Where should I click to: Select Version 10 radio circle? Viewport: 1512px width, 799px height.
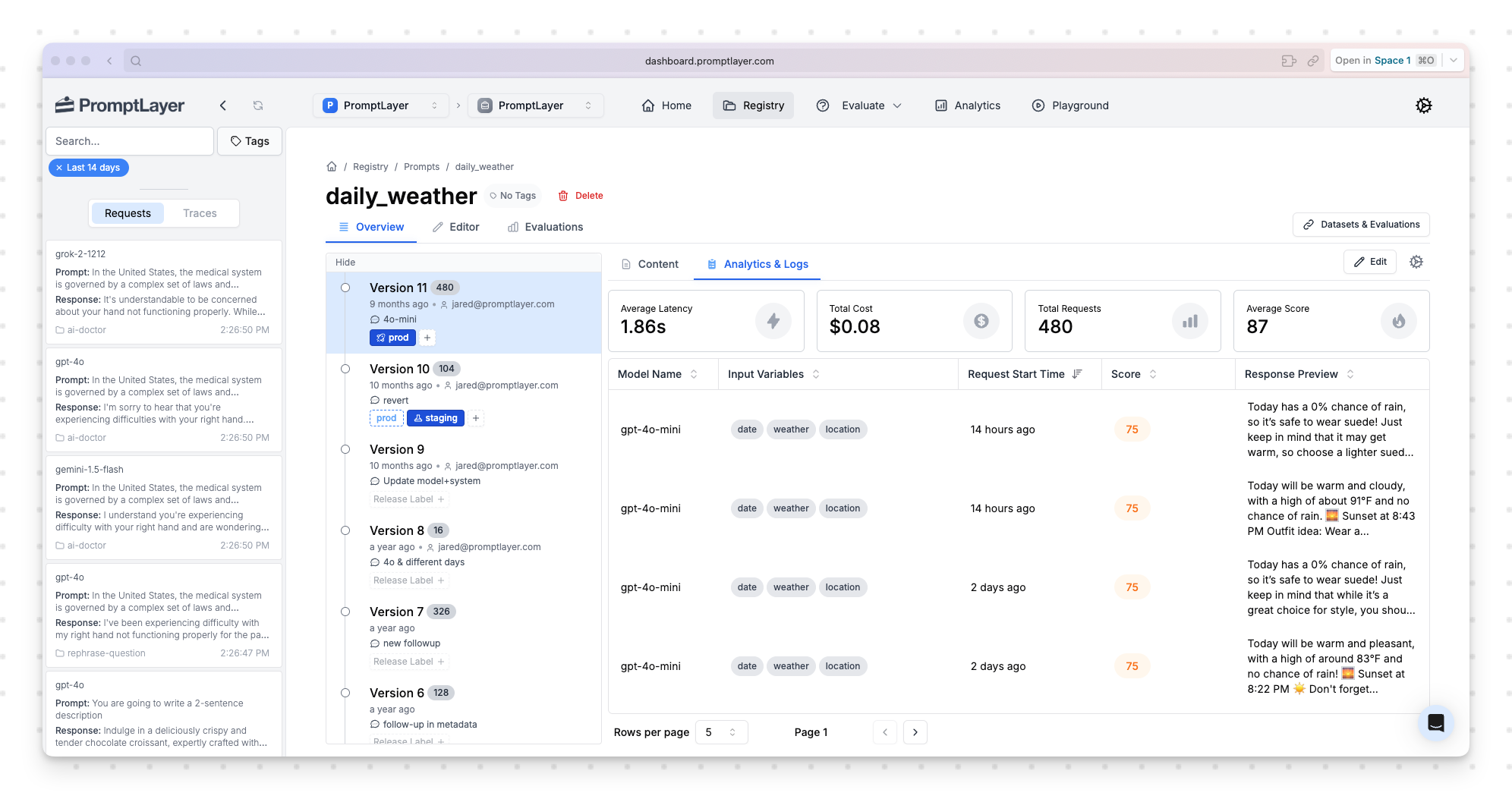pos(345,369)
